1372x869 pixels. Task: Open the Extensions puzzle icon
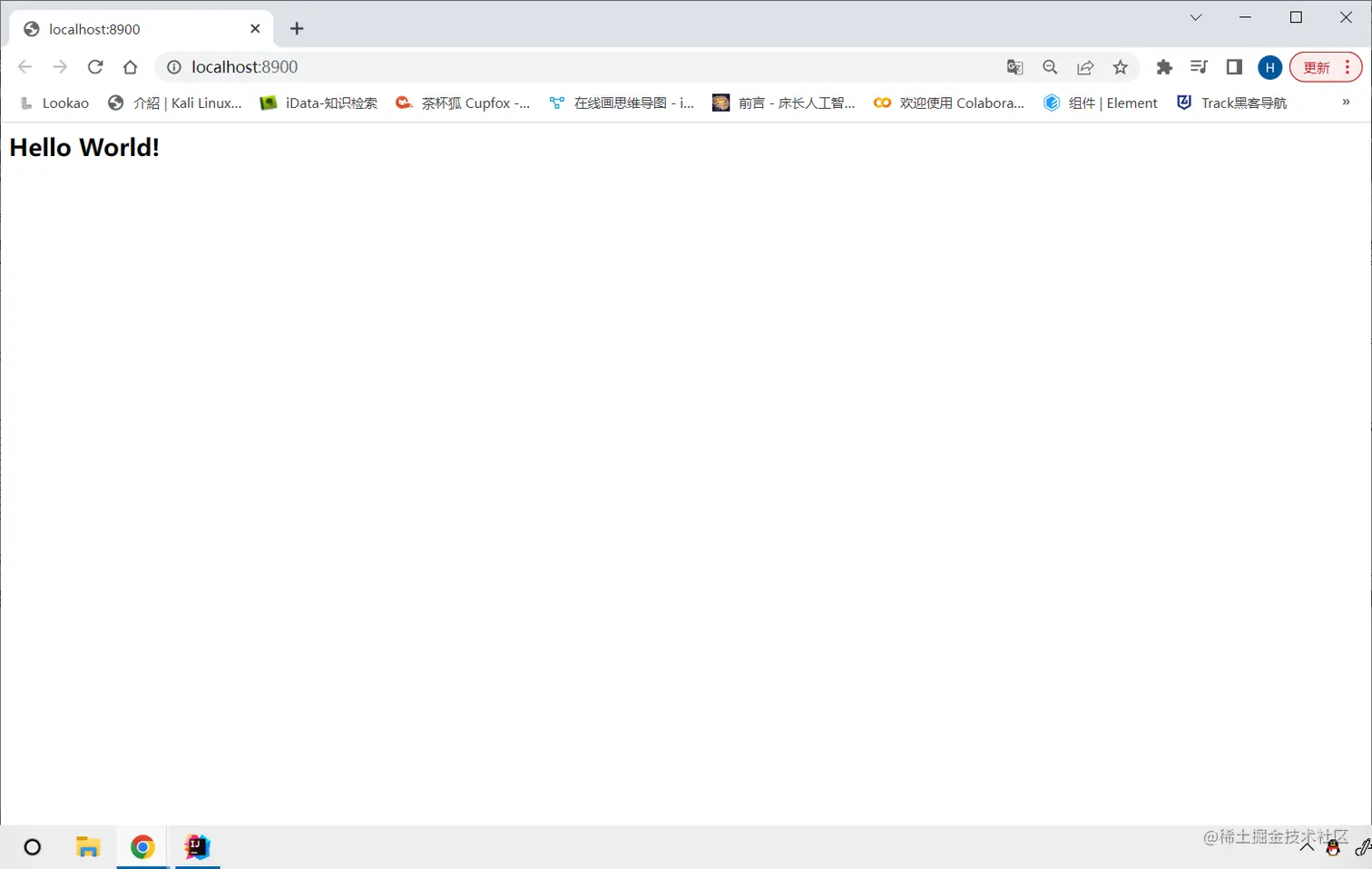[1164, 67]
